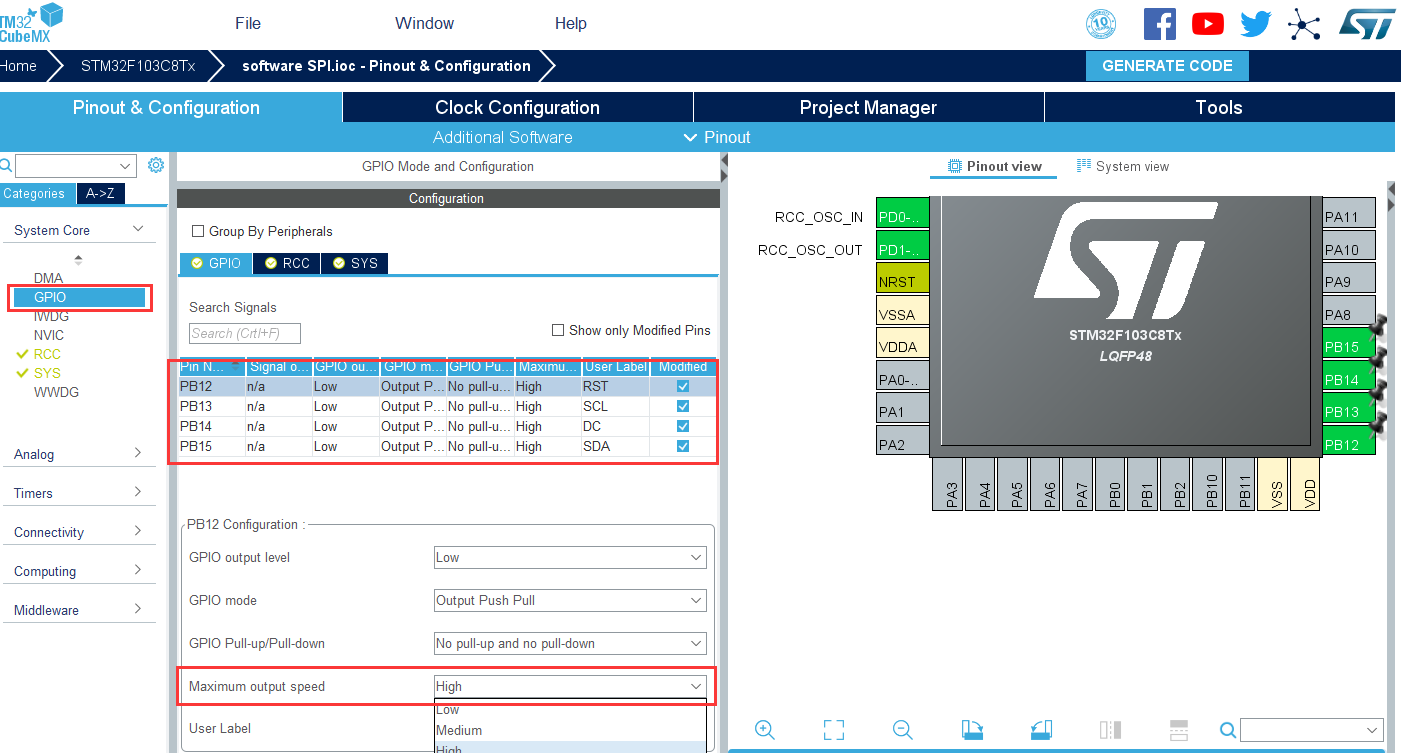Open the Twitter icon link

[x=1256, y=24]
